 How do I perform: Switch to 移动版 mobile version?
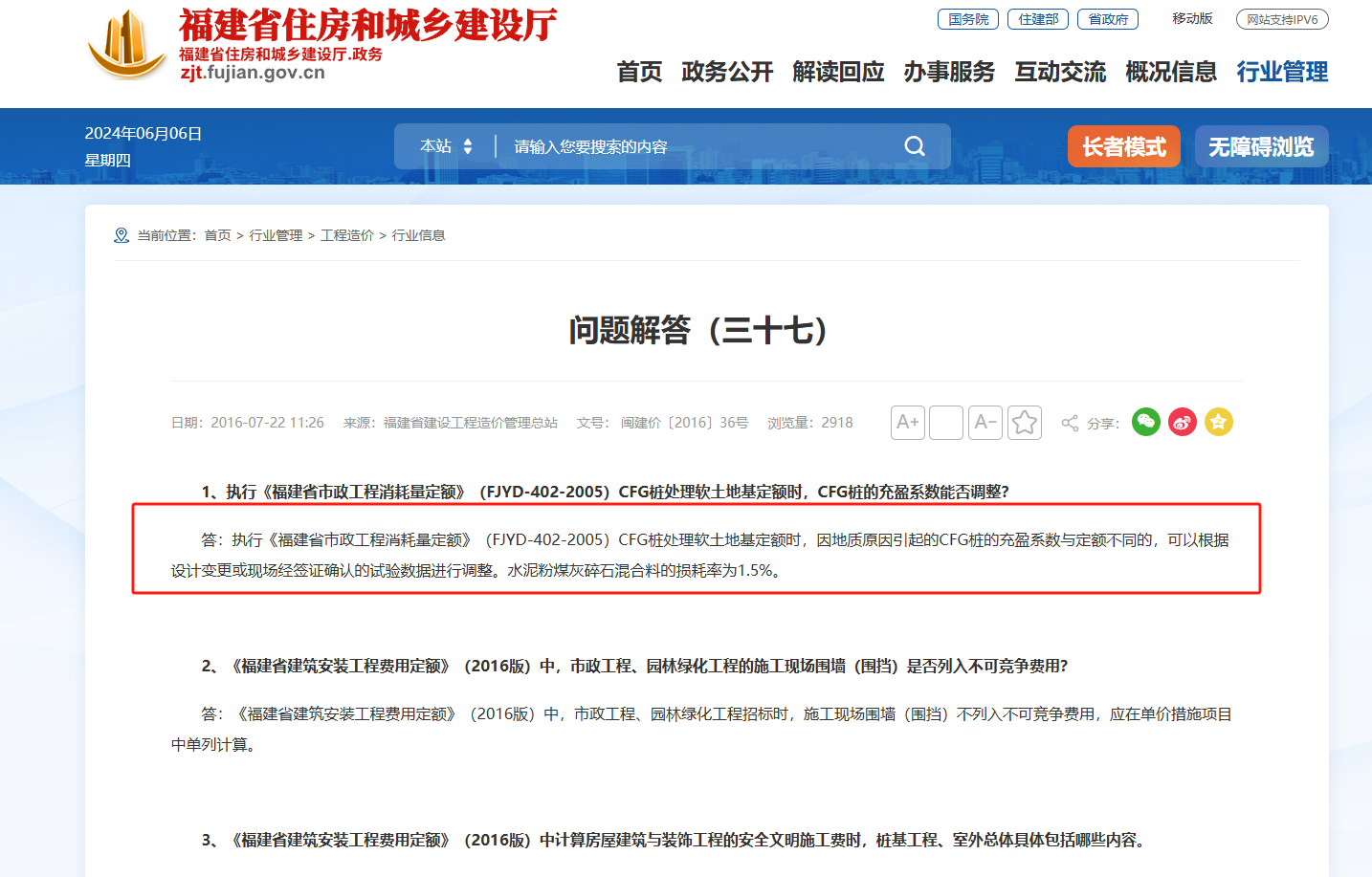pos(1192,18)
